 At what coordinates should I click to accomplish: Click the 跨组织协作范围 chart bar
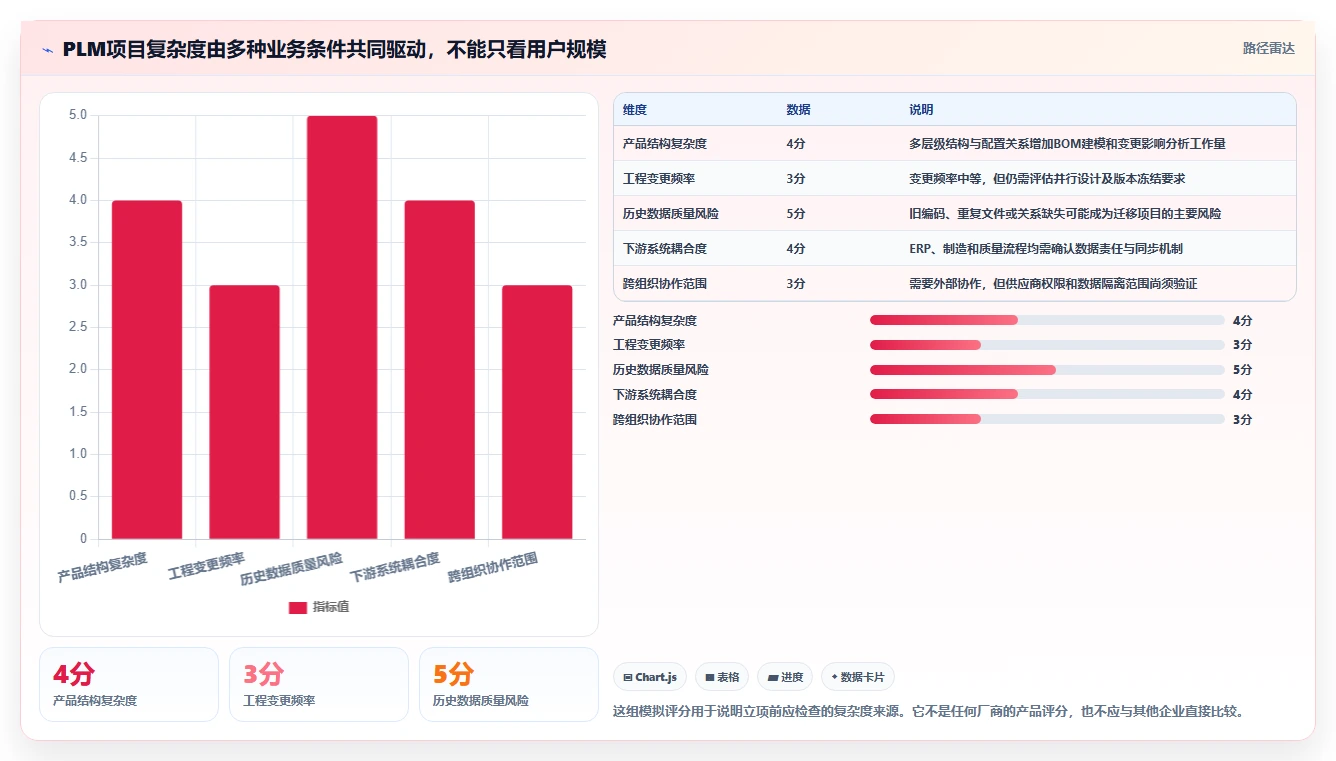click(x=537, y=412)
